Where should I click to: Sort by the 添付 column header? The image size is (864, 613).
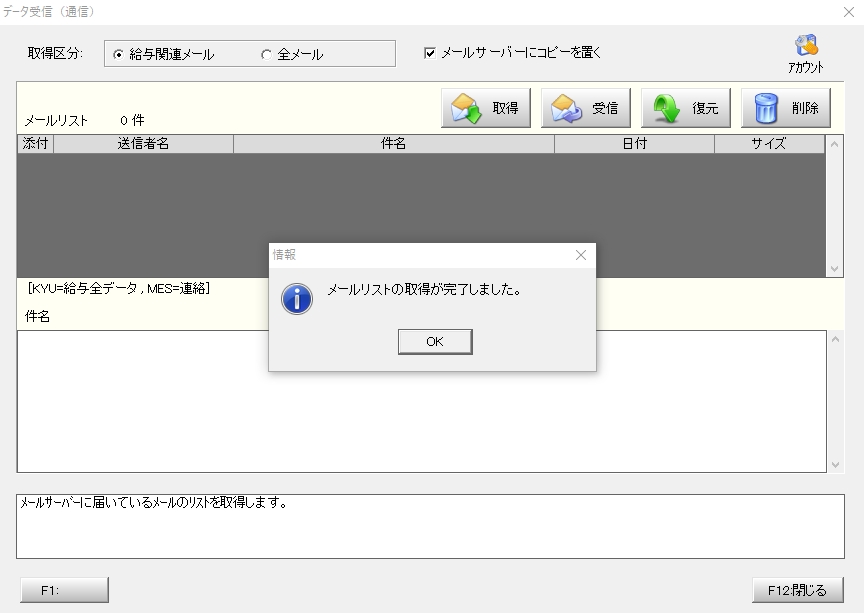[x=35, y=144]
